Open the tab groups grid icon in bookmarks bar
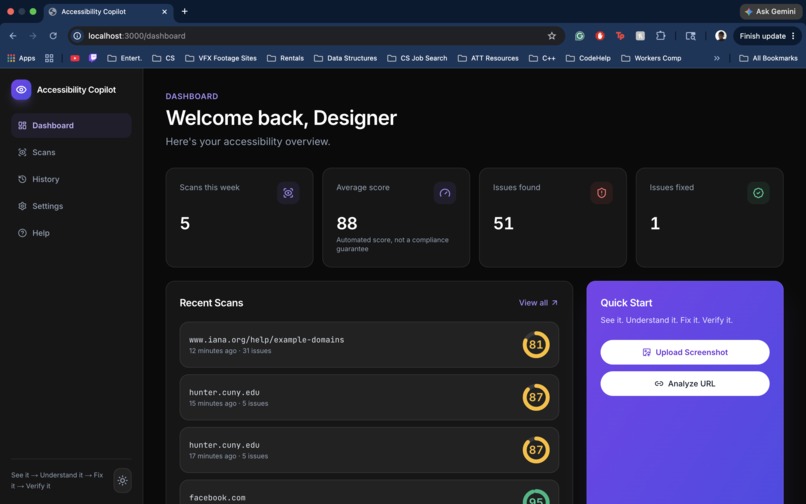806x504 pixels. (49, 58)
